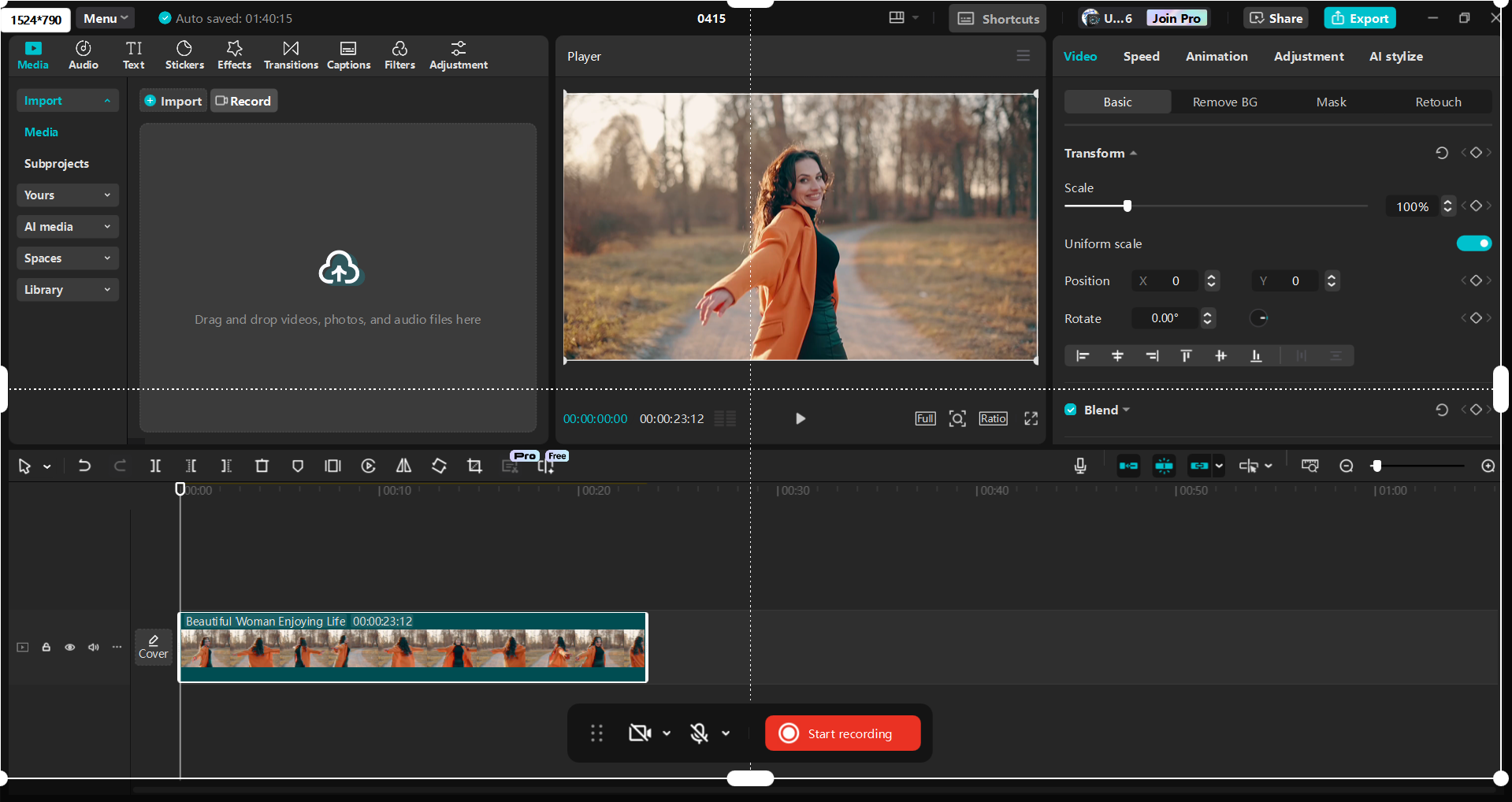Screen dimensions: 1512x802
Task: Uncheck the Blend checkbox
Action: click(1071, 410)
